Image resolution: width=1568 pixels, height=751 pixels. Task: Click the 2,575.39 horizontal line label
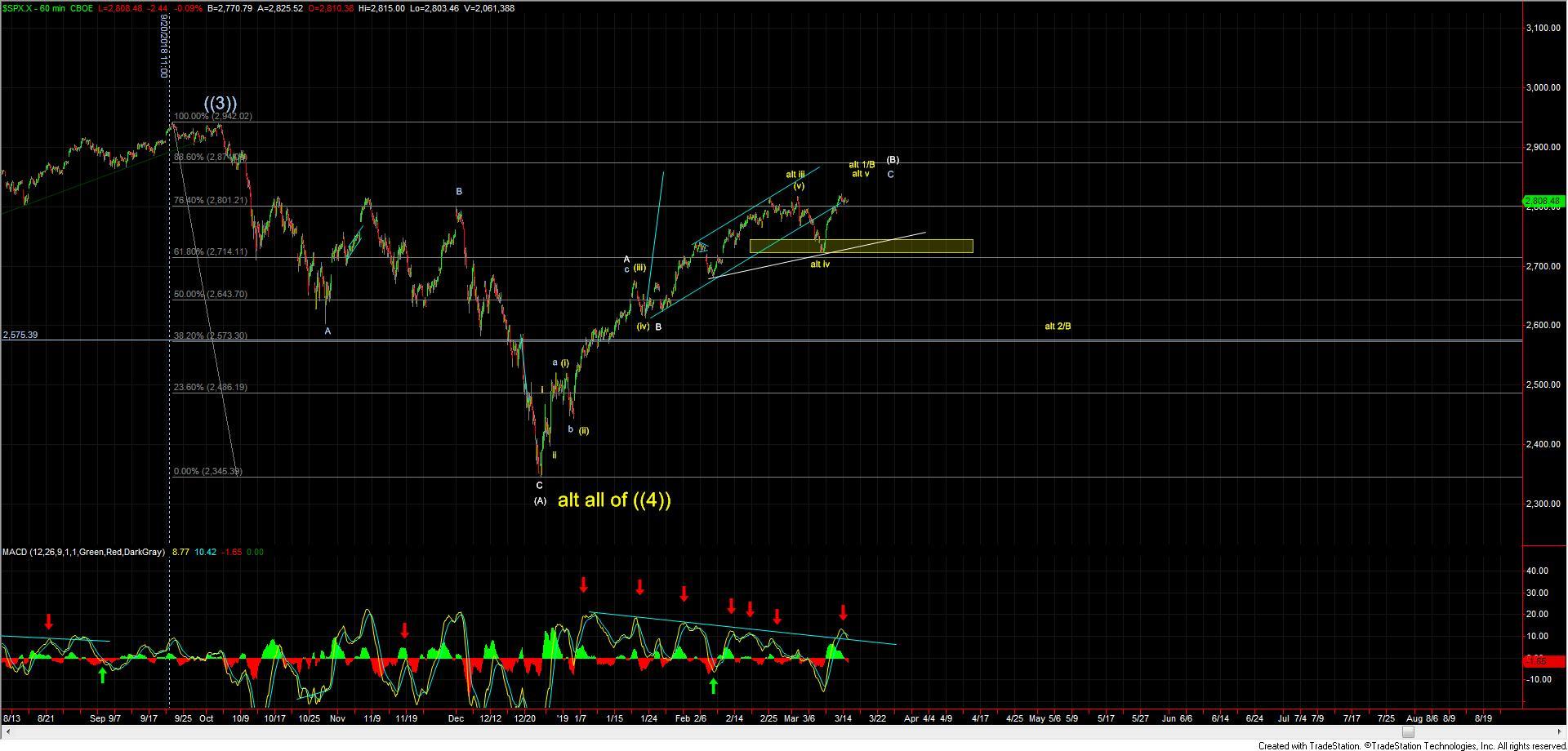pyautogui.click(x=20, y=335)
